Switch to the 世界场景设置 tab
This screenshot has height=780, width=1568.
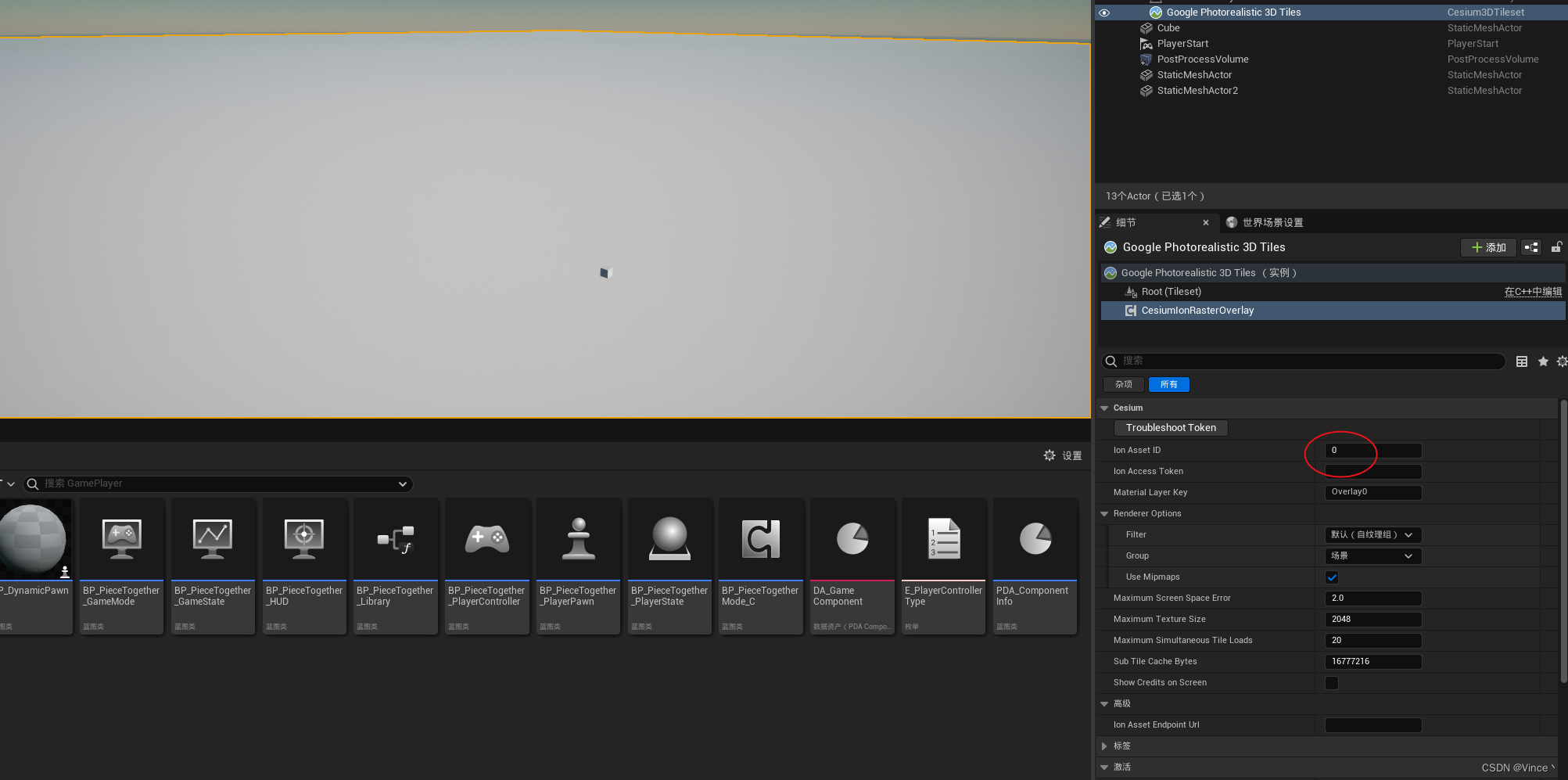click(x=1272, y=222)
